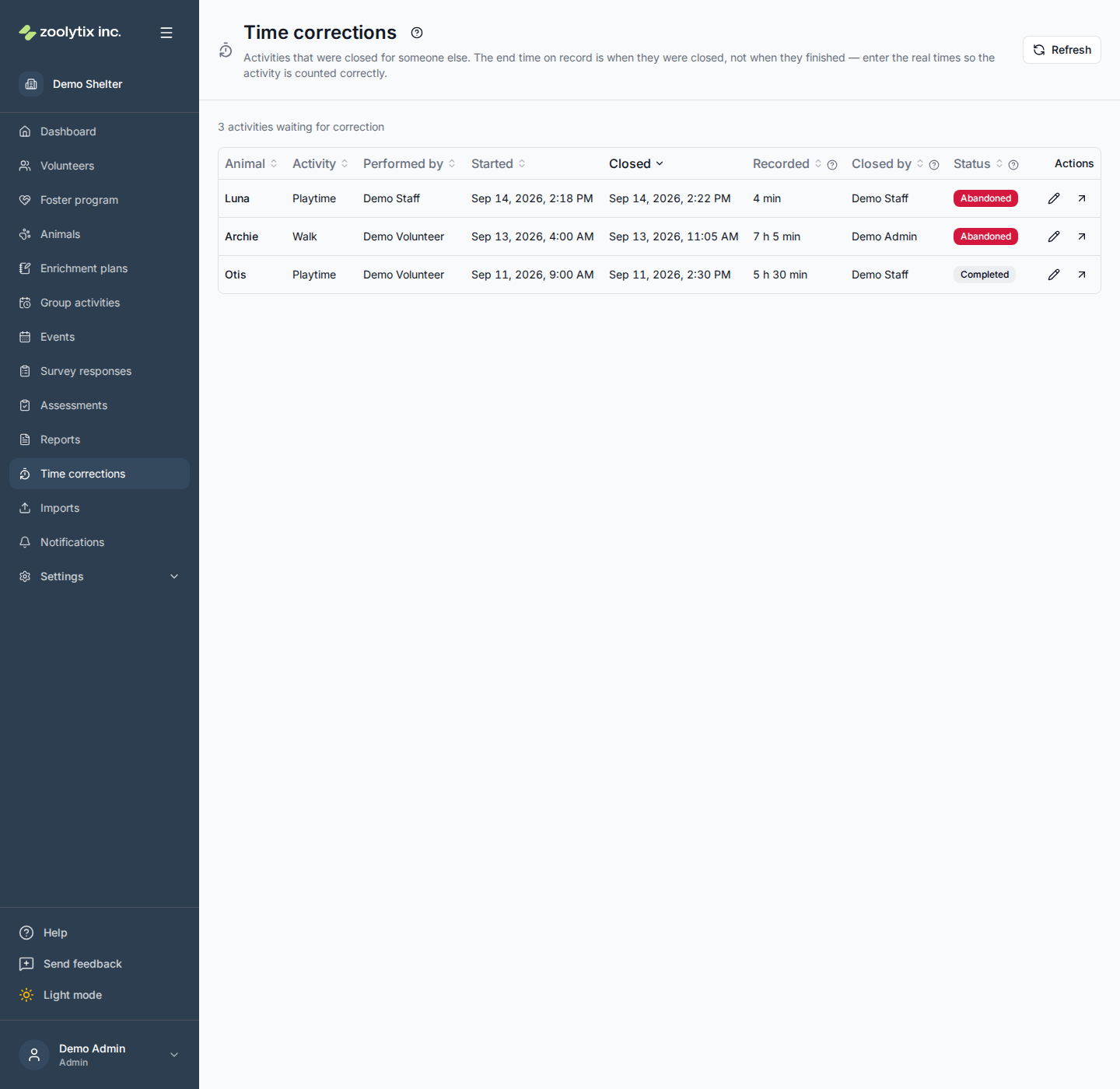Show Recorded column help info icon

pyautogui.click(x=832, y=165)
